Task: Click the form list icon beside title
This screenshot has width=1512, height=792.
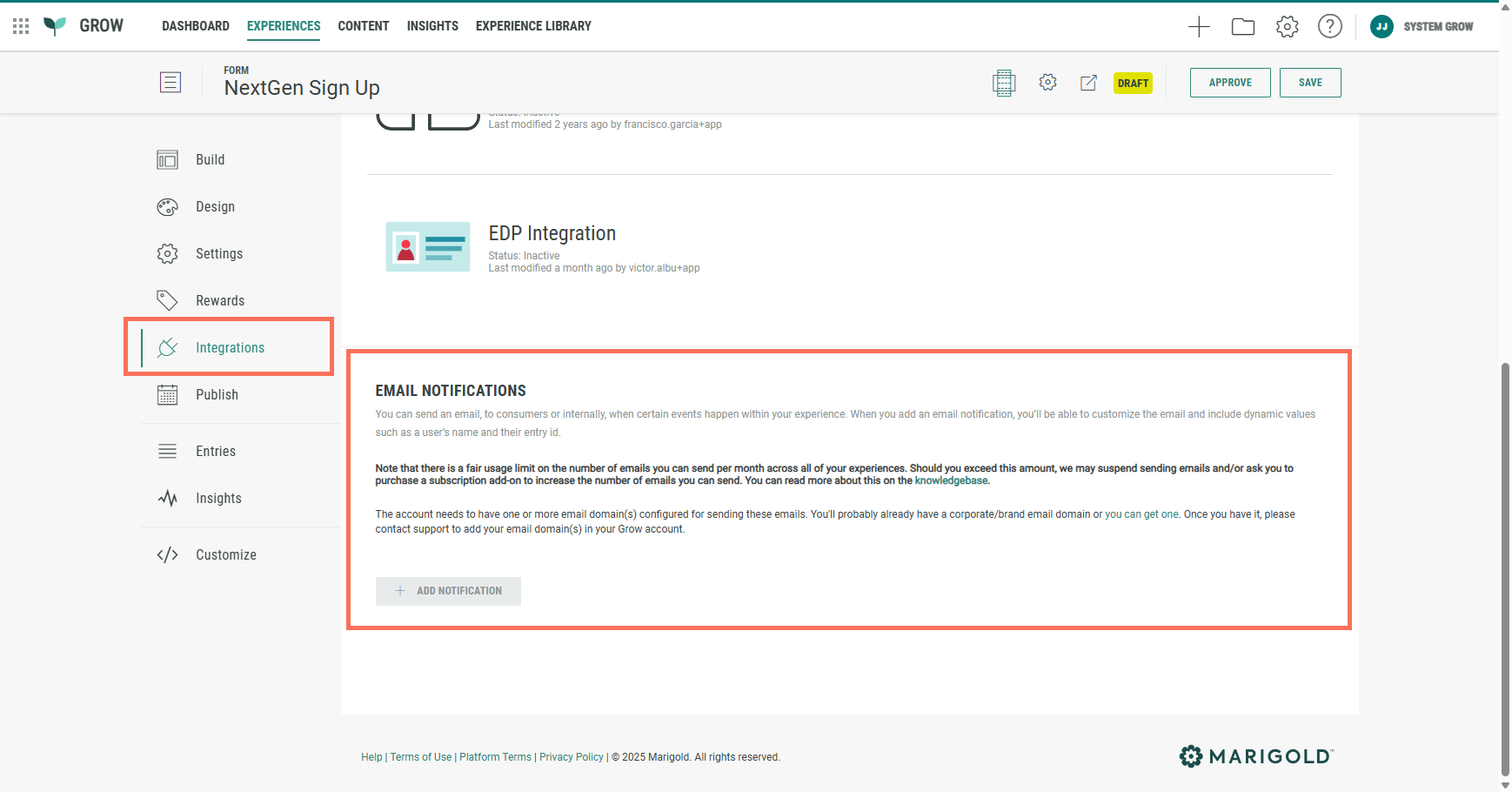Action: tap(171, 83)
